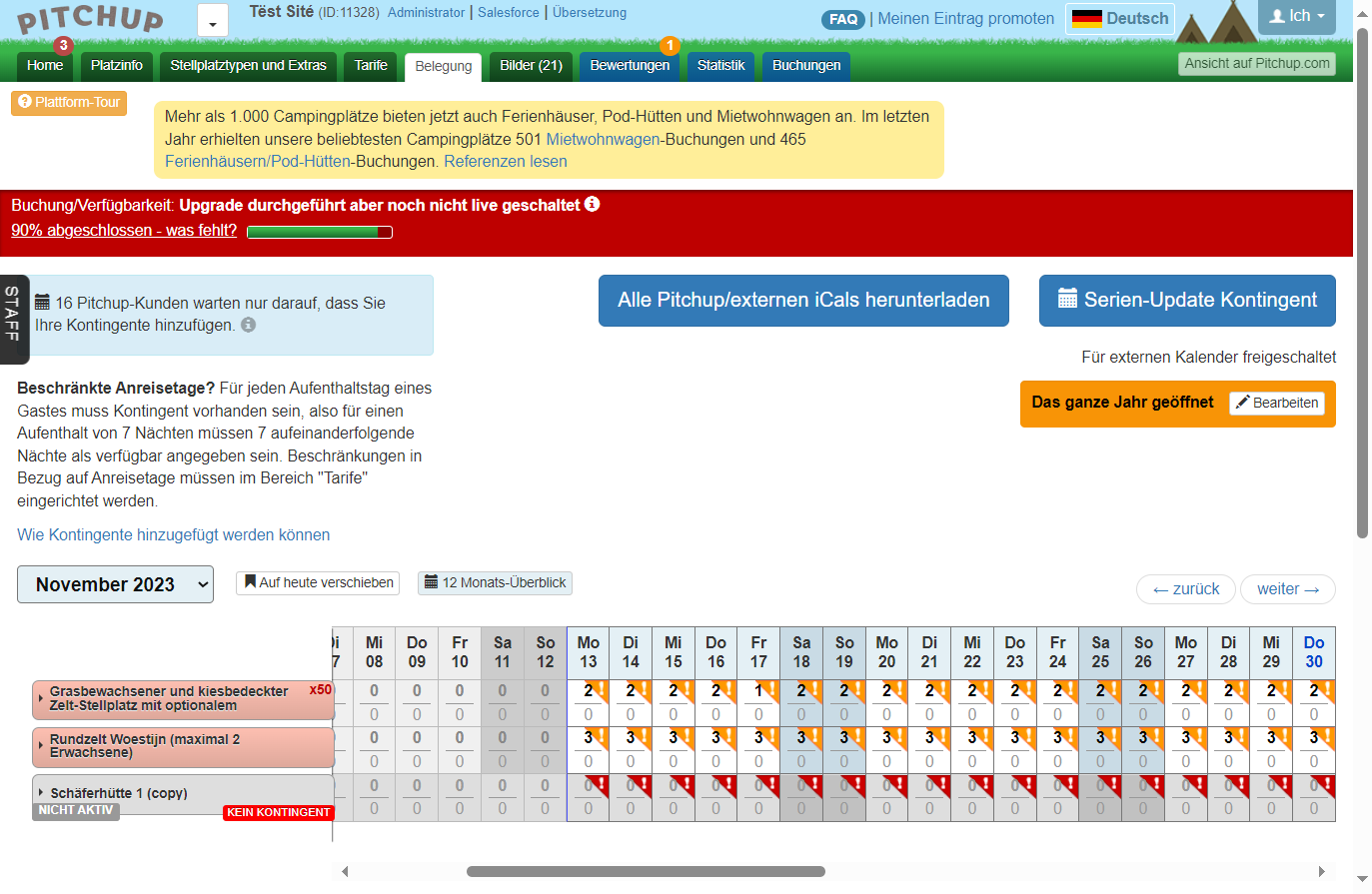Switch to Stellplatztypen und Extras tab
Viewport: 1372px width, 894px height.
click(248, 66)
